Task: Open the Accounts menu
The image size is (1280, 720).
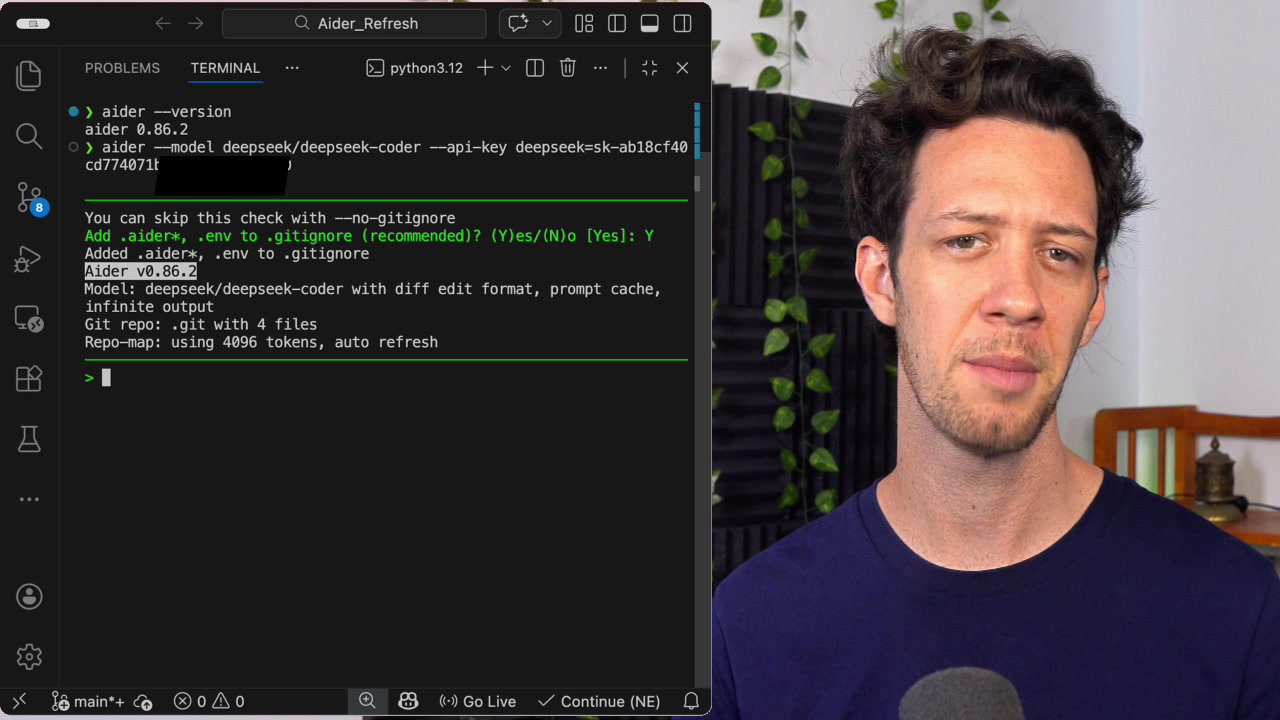Action: (29, 597)
